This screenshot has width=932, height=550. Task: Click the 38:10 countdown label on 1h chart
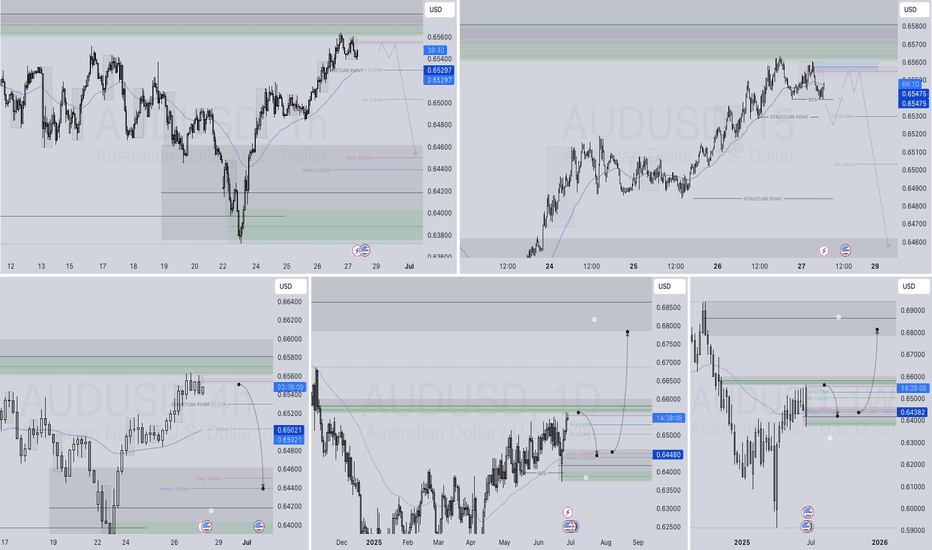click(x=435, y=51)
